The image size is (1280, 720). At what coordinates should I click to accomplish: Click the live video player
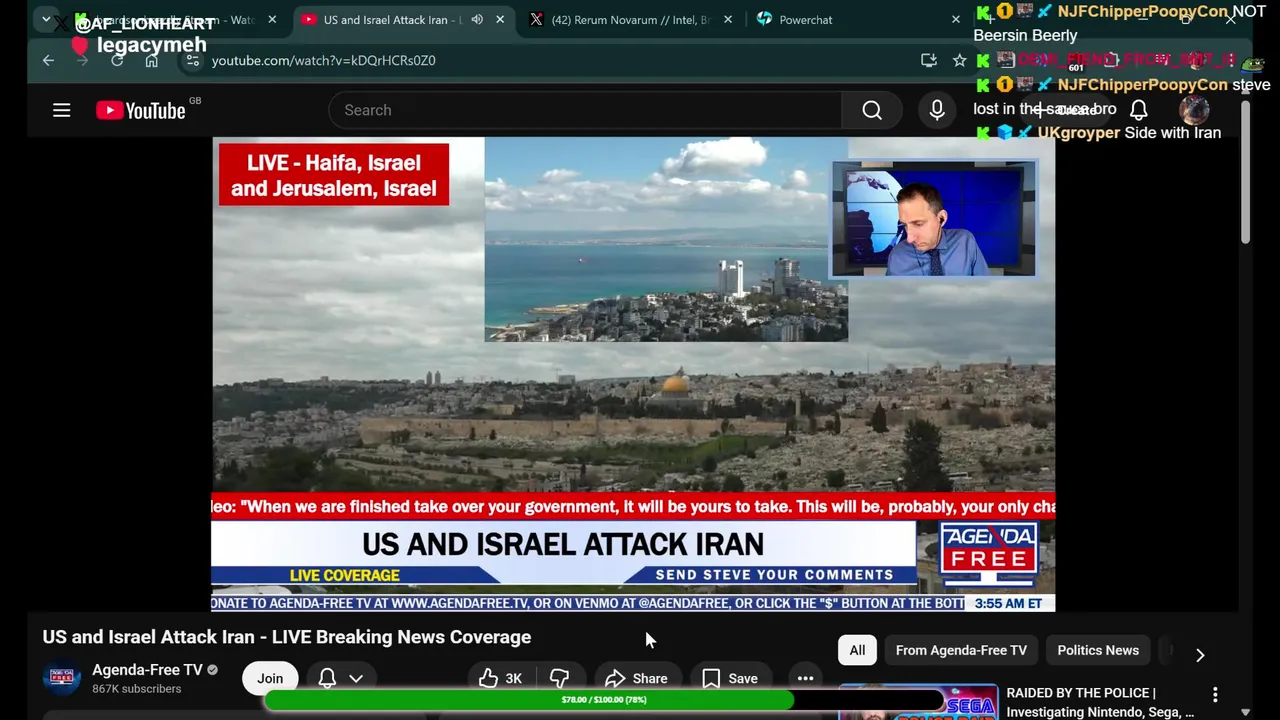tap(633, 373)
